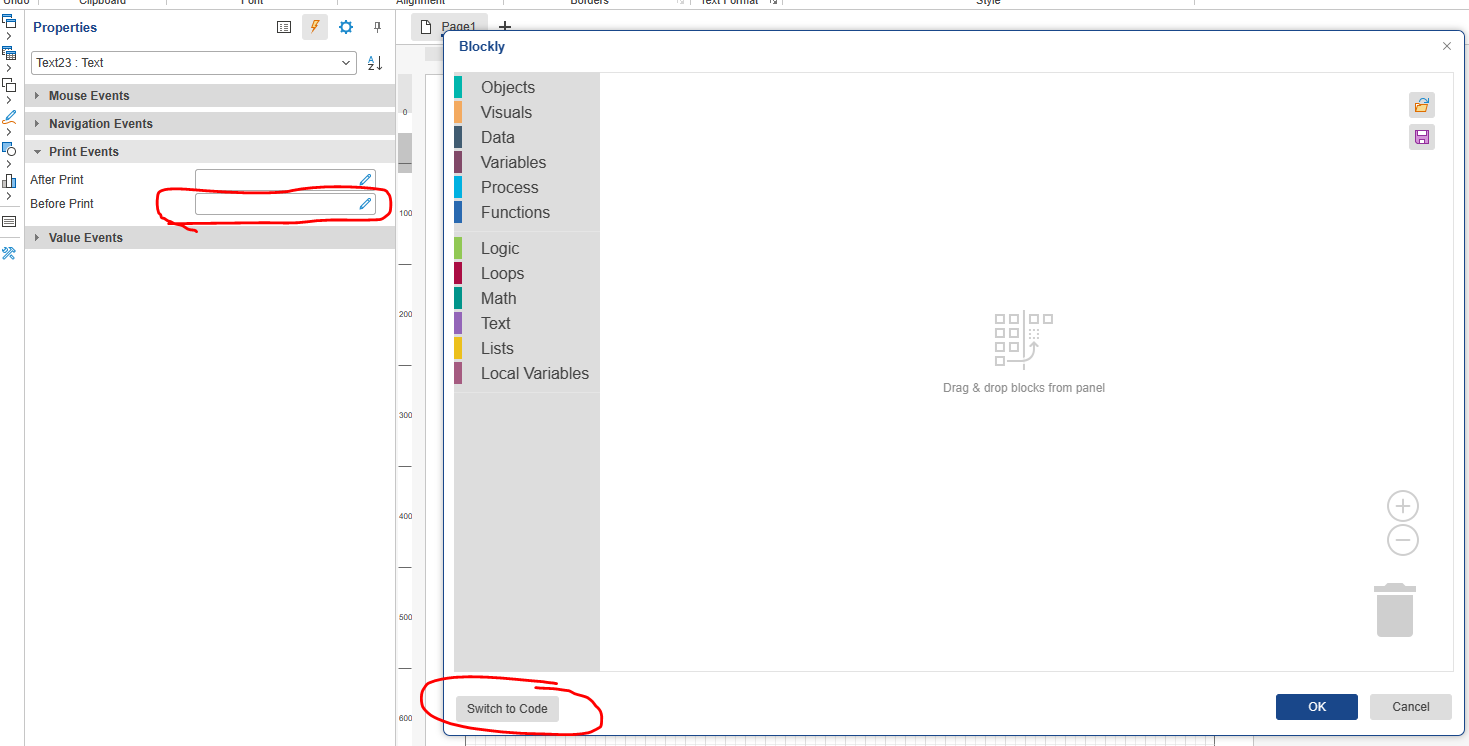Open the Objects block category
Image resolution: width=1469 pixels, height=746 pixels.
(x=526, y=87)
